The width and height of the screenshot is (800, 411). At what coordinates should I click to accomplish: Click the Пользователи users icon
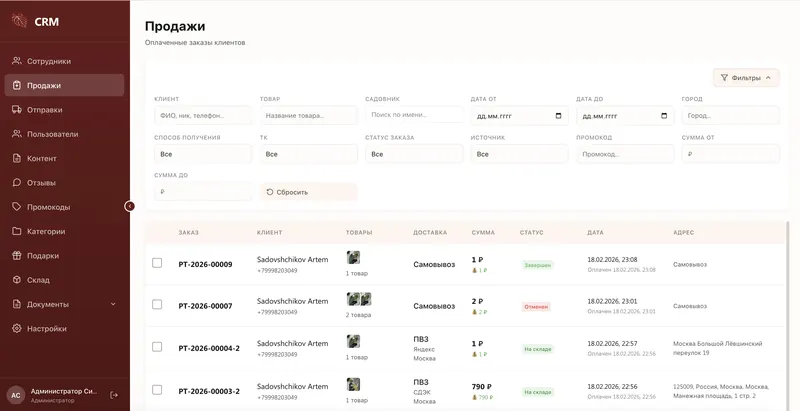(x=17, y=134)
